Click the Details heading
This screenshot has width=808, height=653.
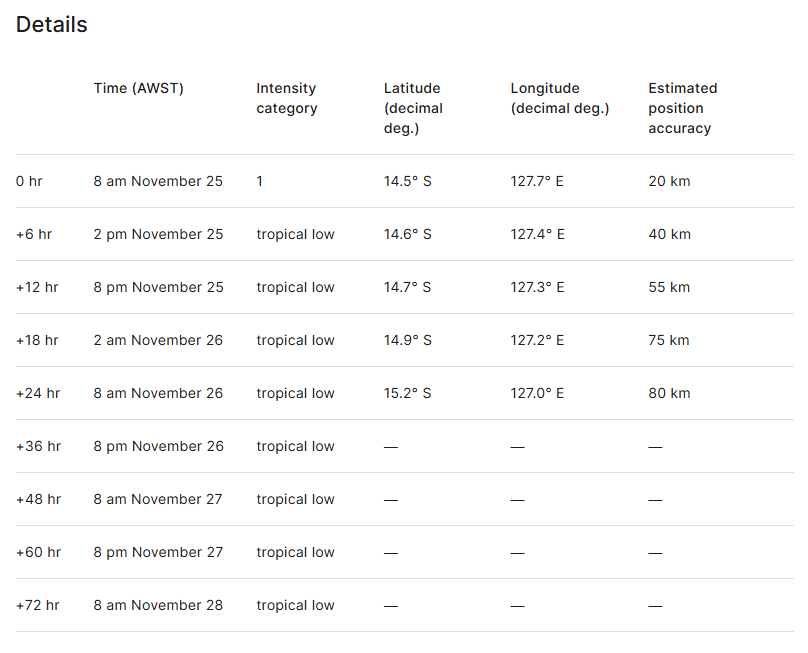point(52,25)
